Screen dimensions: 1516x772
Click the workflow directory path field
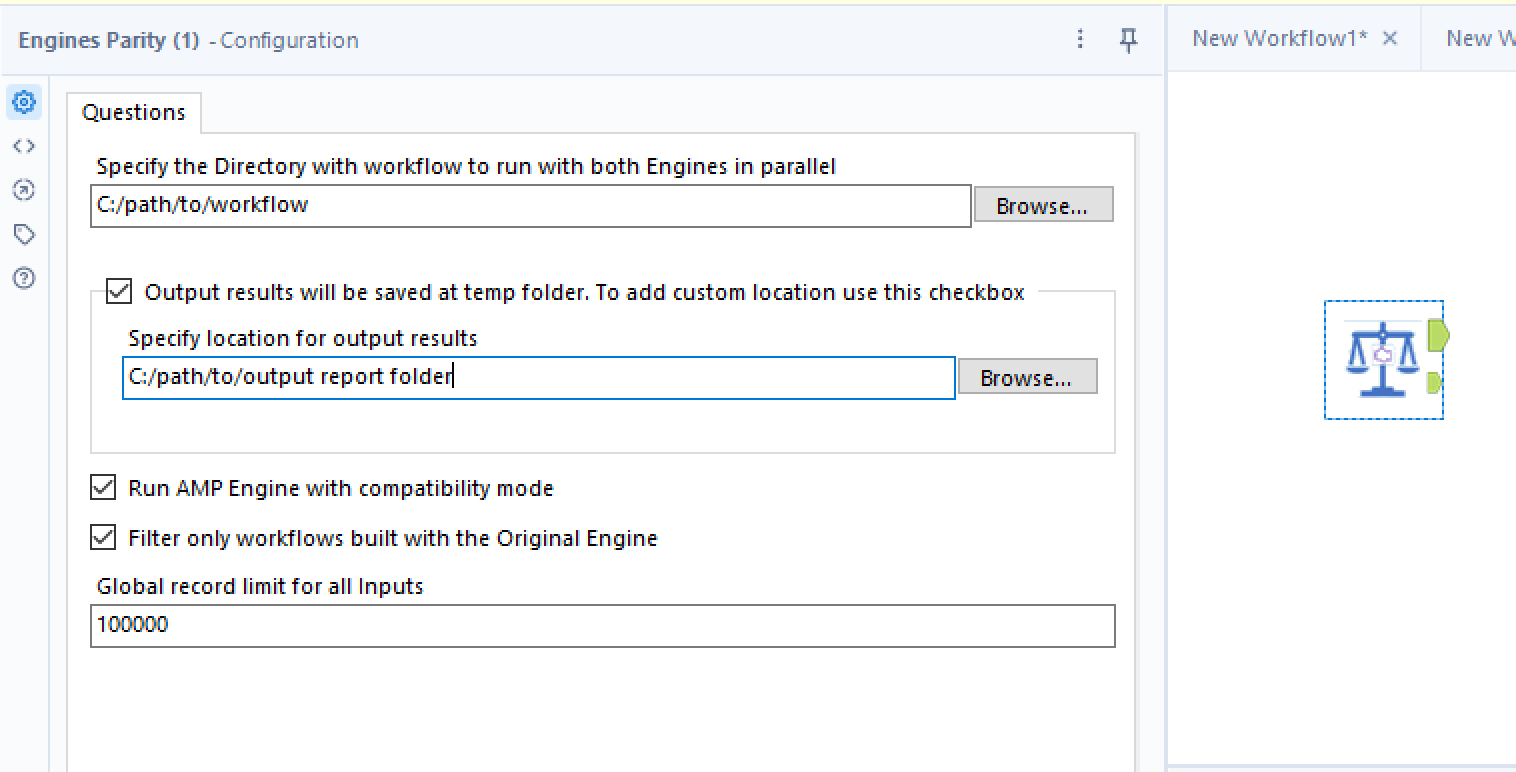coord(530,206)
